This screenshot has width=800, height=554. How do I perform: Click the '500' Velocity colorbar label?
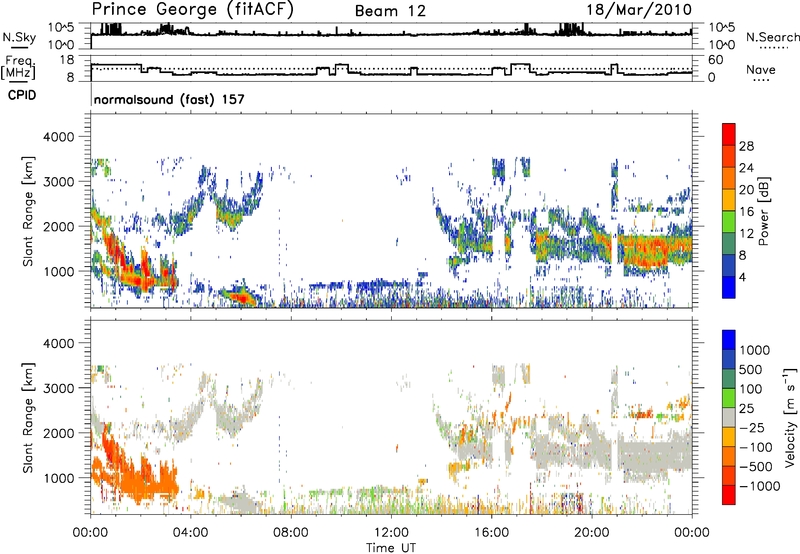point(751,369)
